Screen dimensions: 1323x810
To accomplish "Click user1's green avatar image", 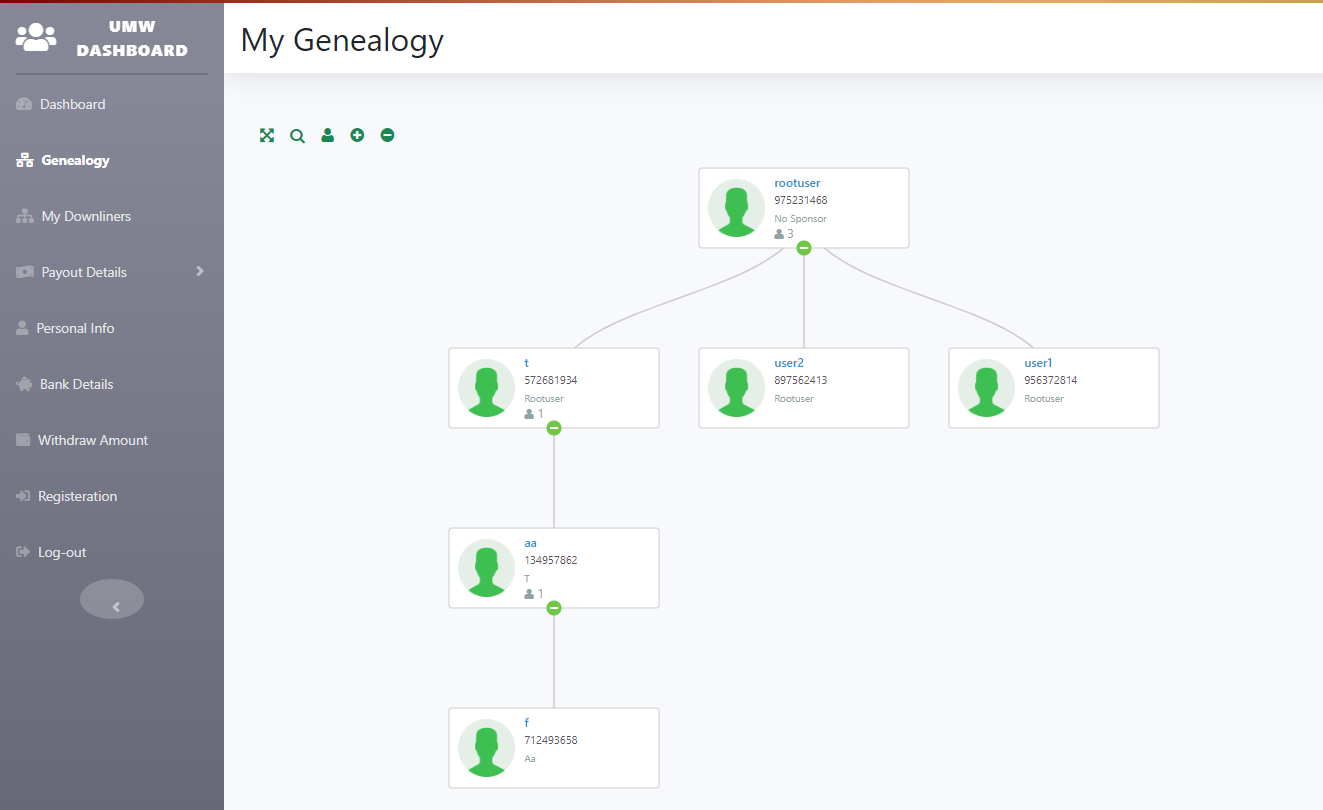I will pyautogui.click(x=987, y=388).
